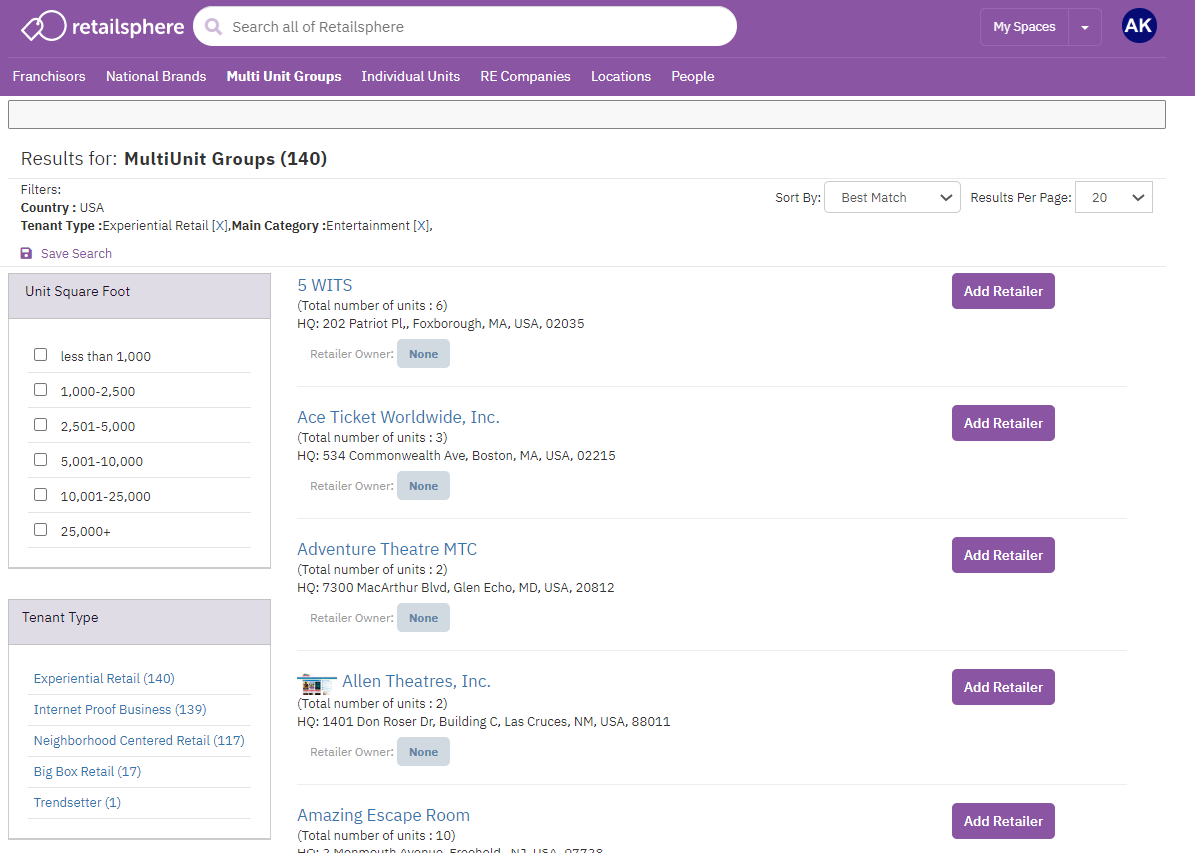Open the AK user avatar
The width and height of the screenshot is (1195, 853).
coord(1139,26)
